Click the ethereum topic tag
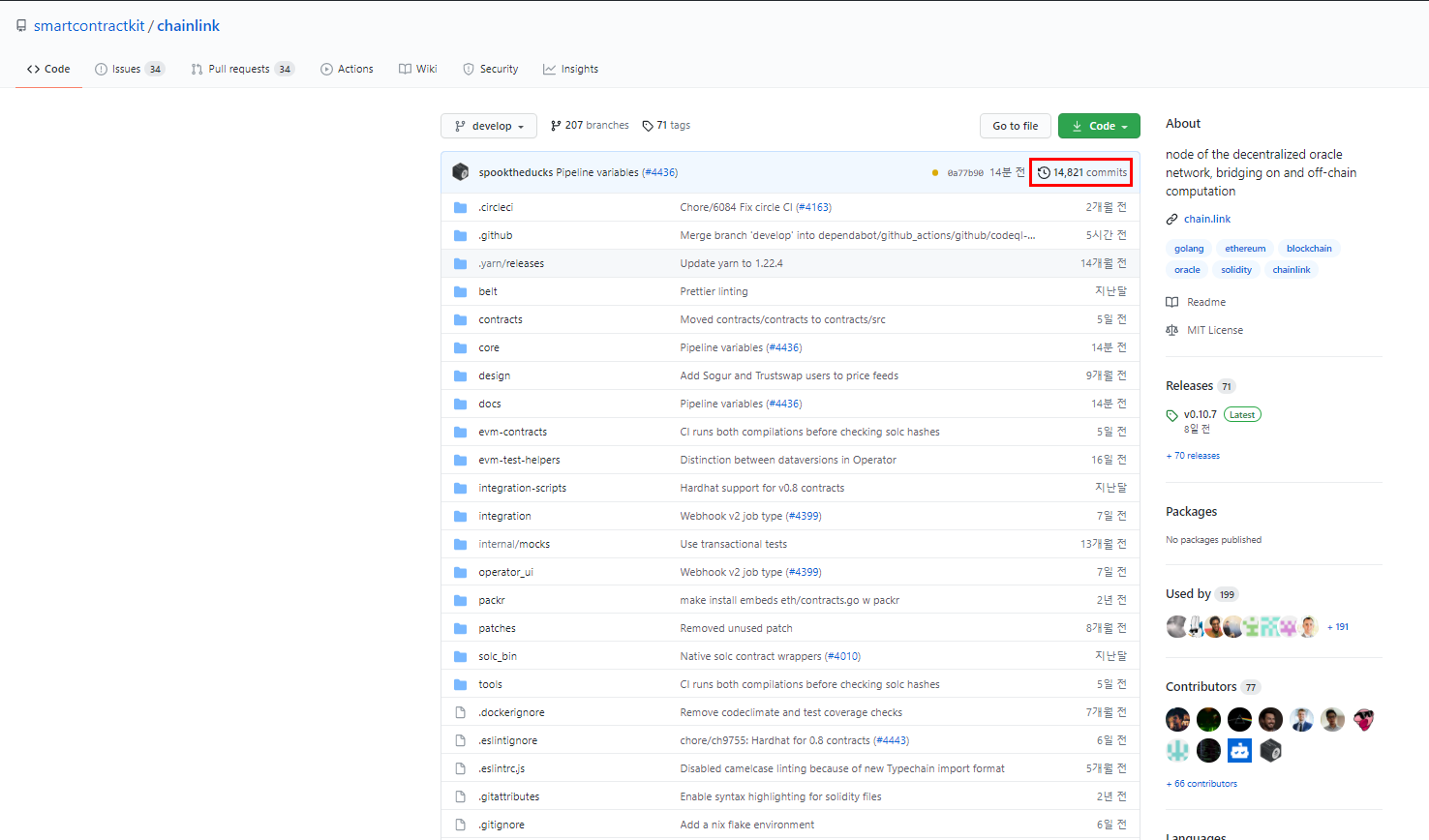1429x840 pixels. pyautogui.click(x=1245, y=249)
